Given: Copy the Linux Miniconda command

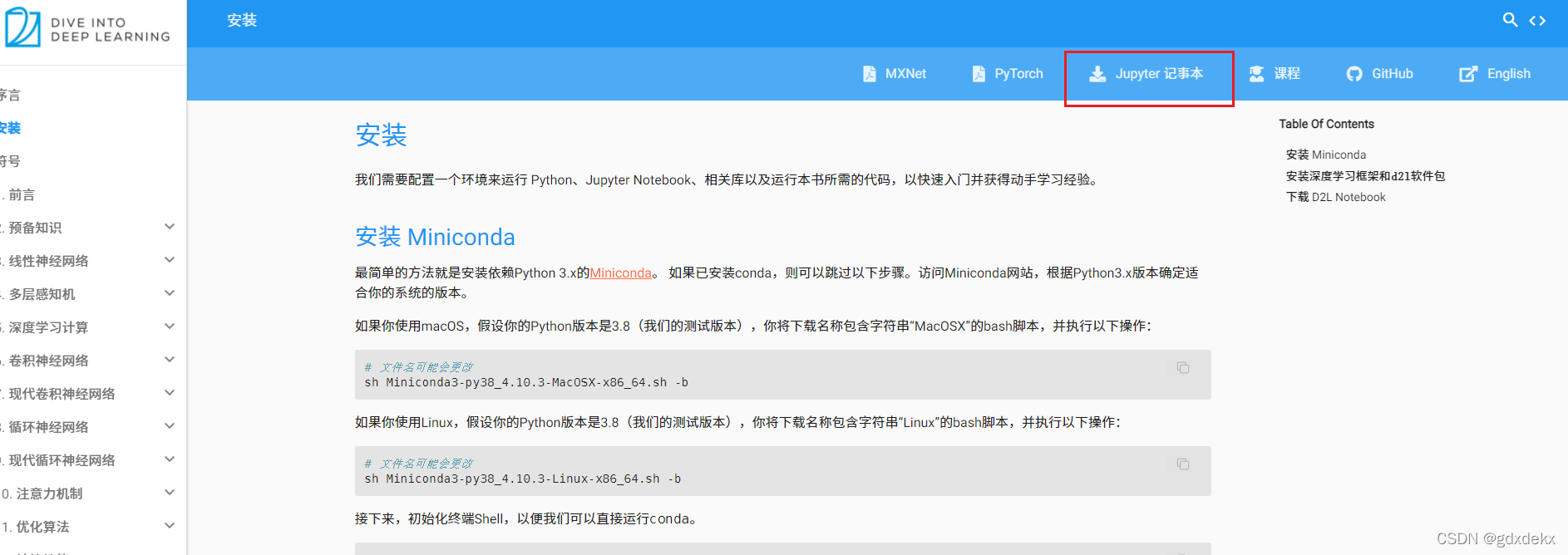Looking at the screenshot, I should tap(1183, 464).
